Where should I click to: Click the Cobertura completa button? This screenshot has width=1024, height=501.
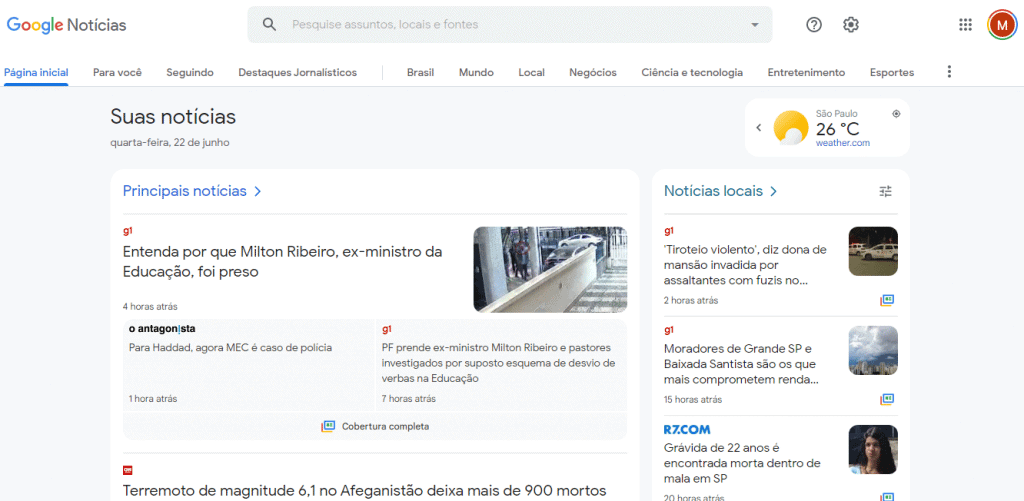tap(375, 427)
